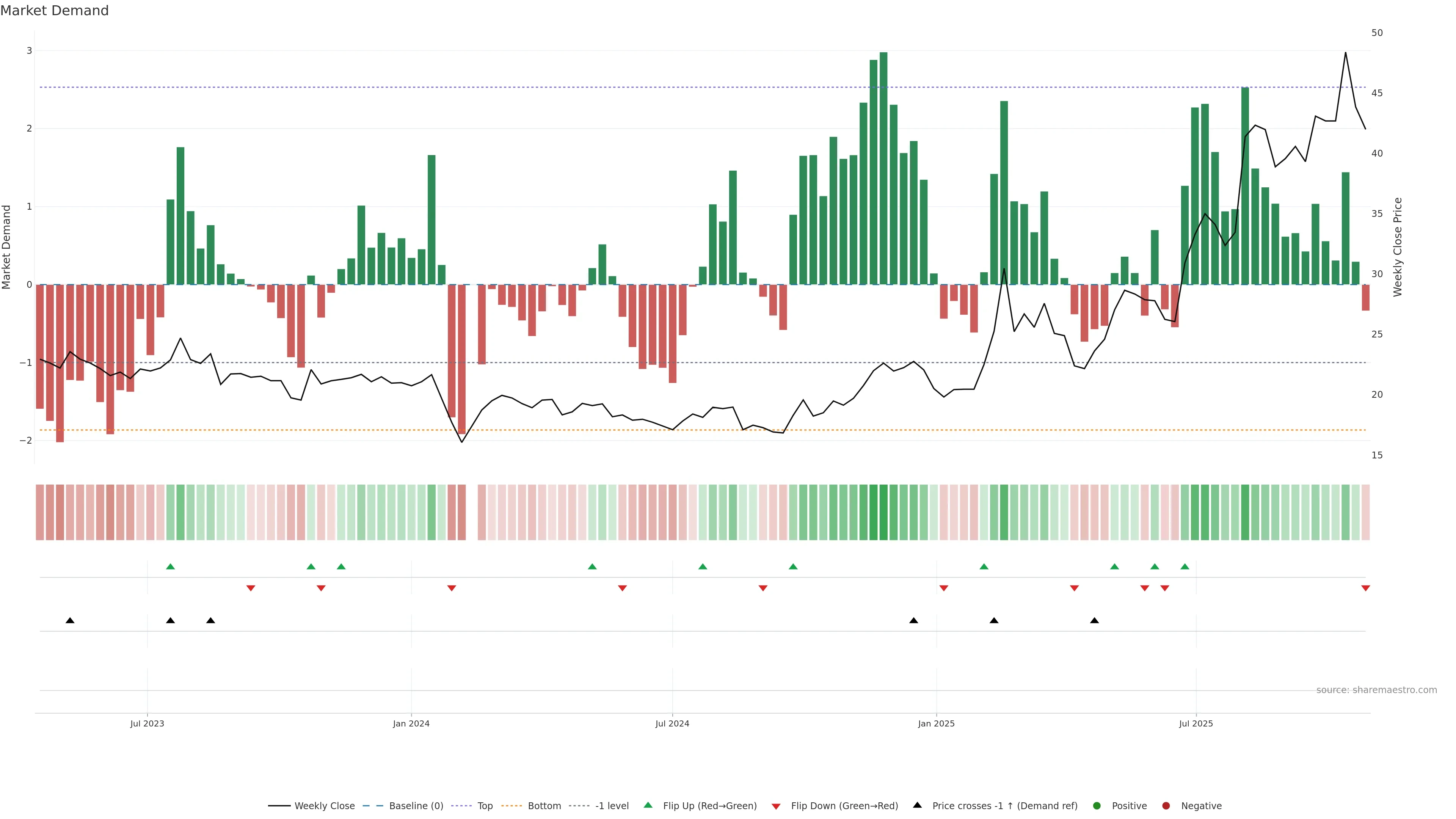The image size is (1456, 819).
Task: Click the black Price crosses -1 legend triangle
Action: (x=917, y=805)
